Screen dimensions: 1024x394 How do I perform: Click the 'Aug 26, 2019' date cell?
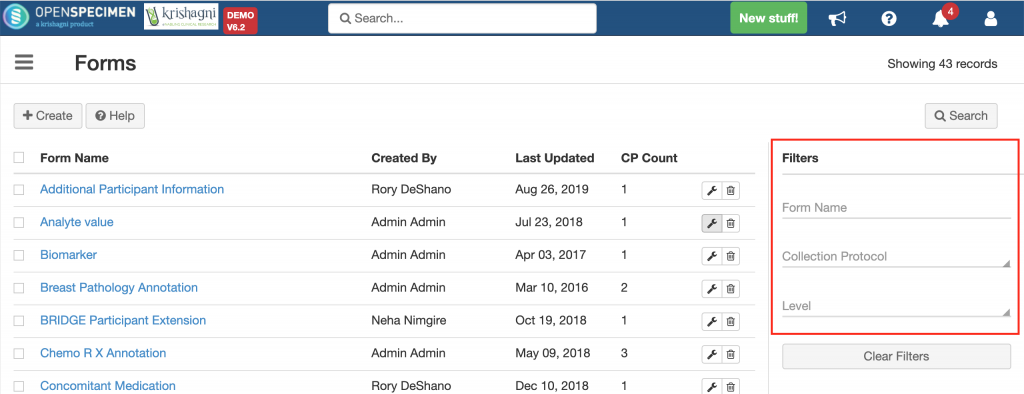tap(552, 189)
